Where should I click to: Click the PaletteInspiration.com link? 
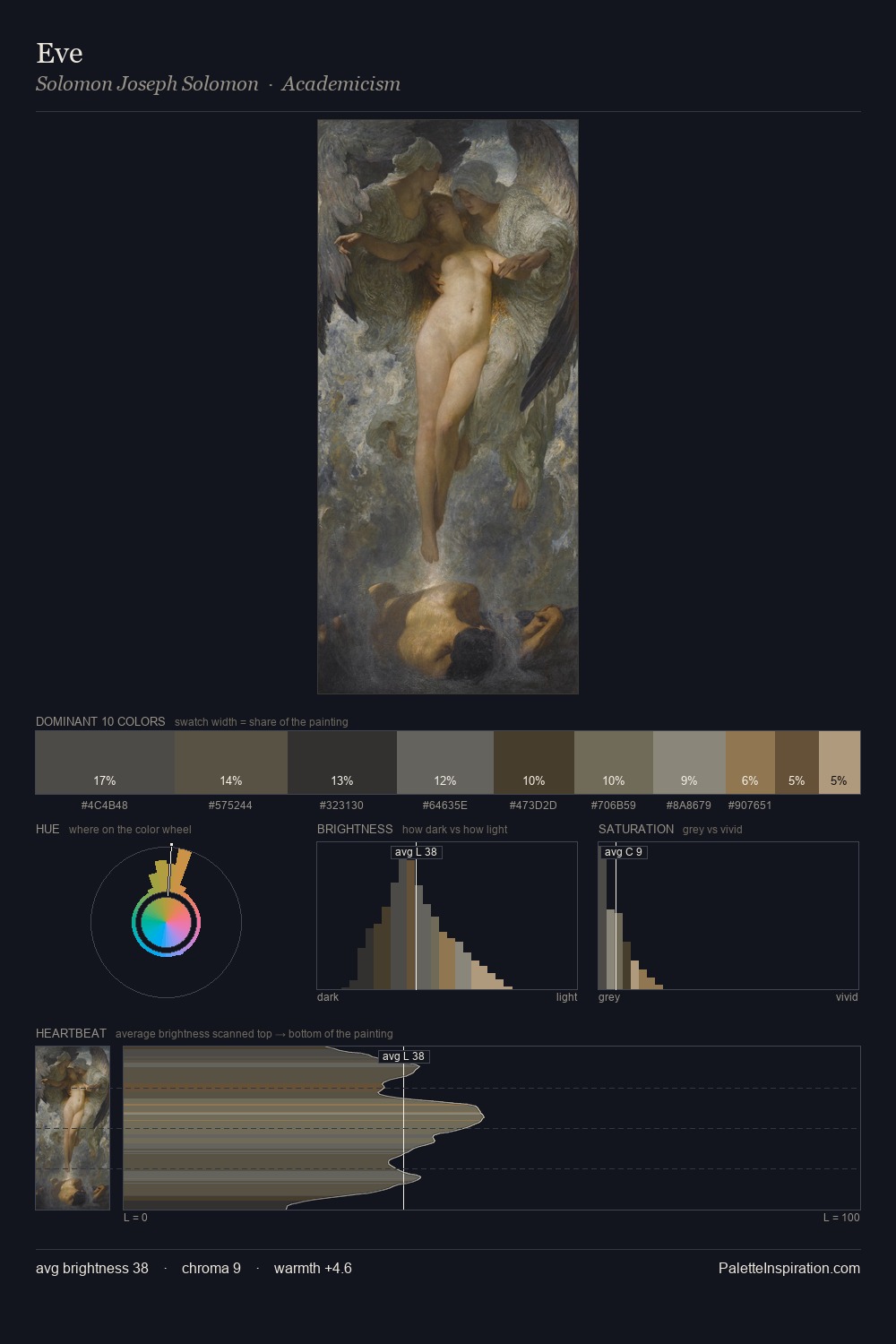[789, 1268]
